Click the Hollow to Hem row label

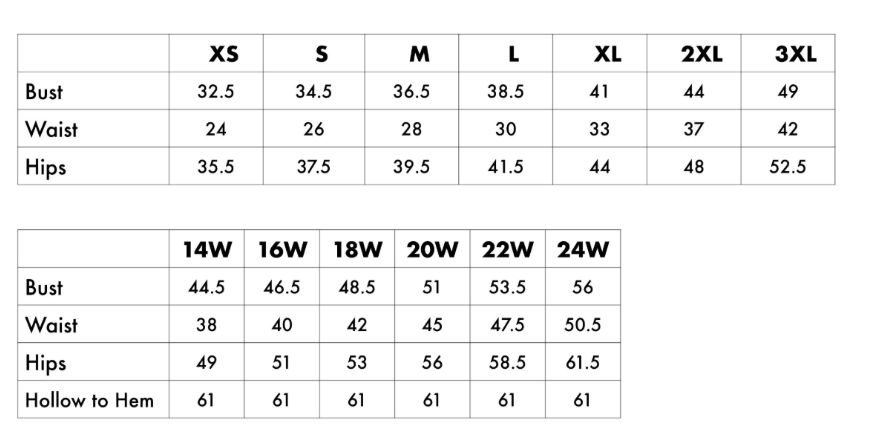click(90, 400)
